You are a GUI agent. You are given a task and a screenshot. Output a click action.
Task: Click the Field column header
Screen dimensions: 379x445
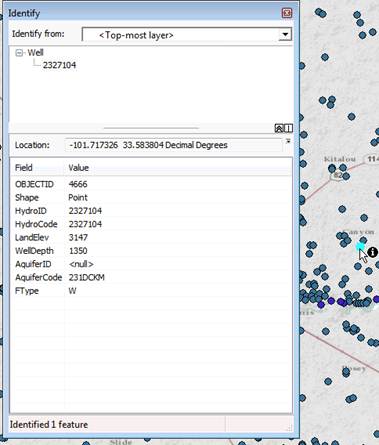click(x=24, y=168)
